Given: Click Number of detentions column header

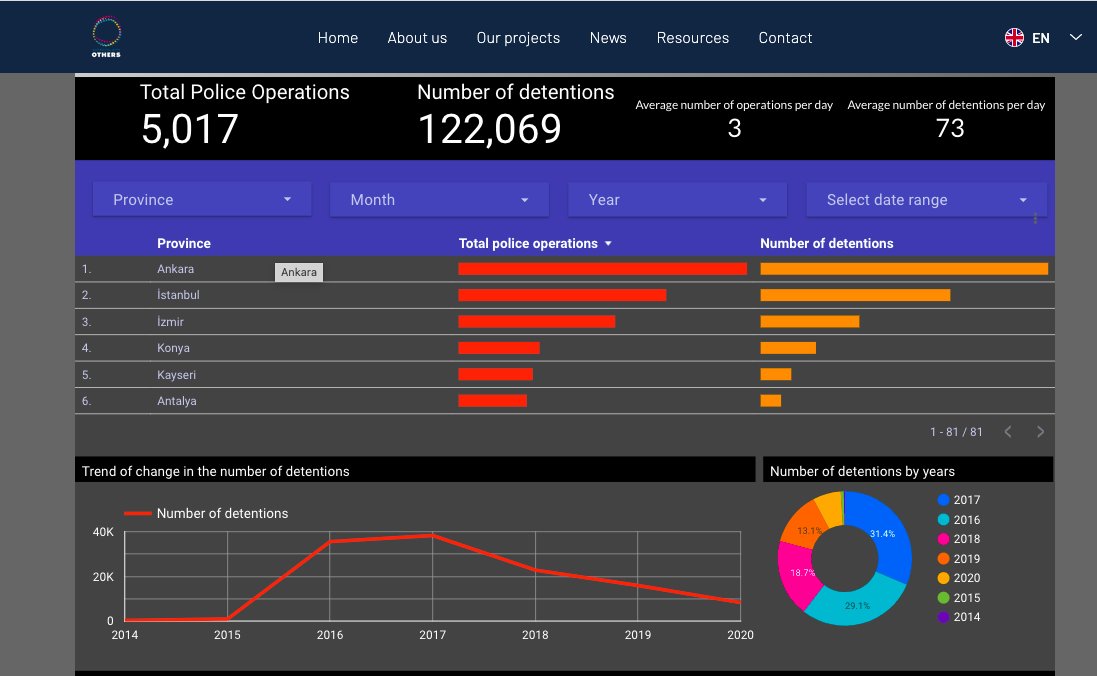Looking at the screenshot, I should pyautogui.click(x=826, y=244).
